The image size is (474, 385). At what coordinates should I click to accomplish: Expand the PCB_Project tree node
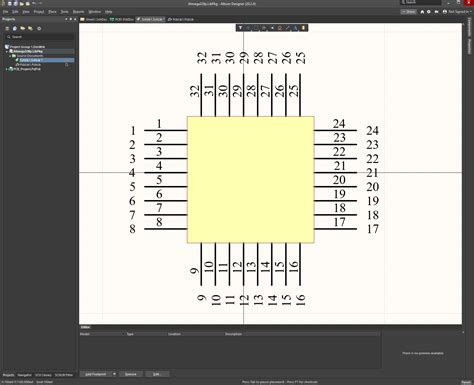point(7,69)
